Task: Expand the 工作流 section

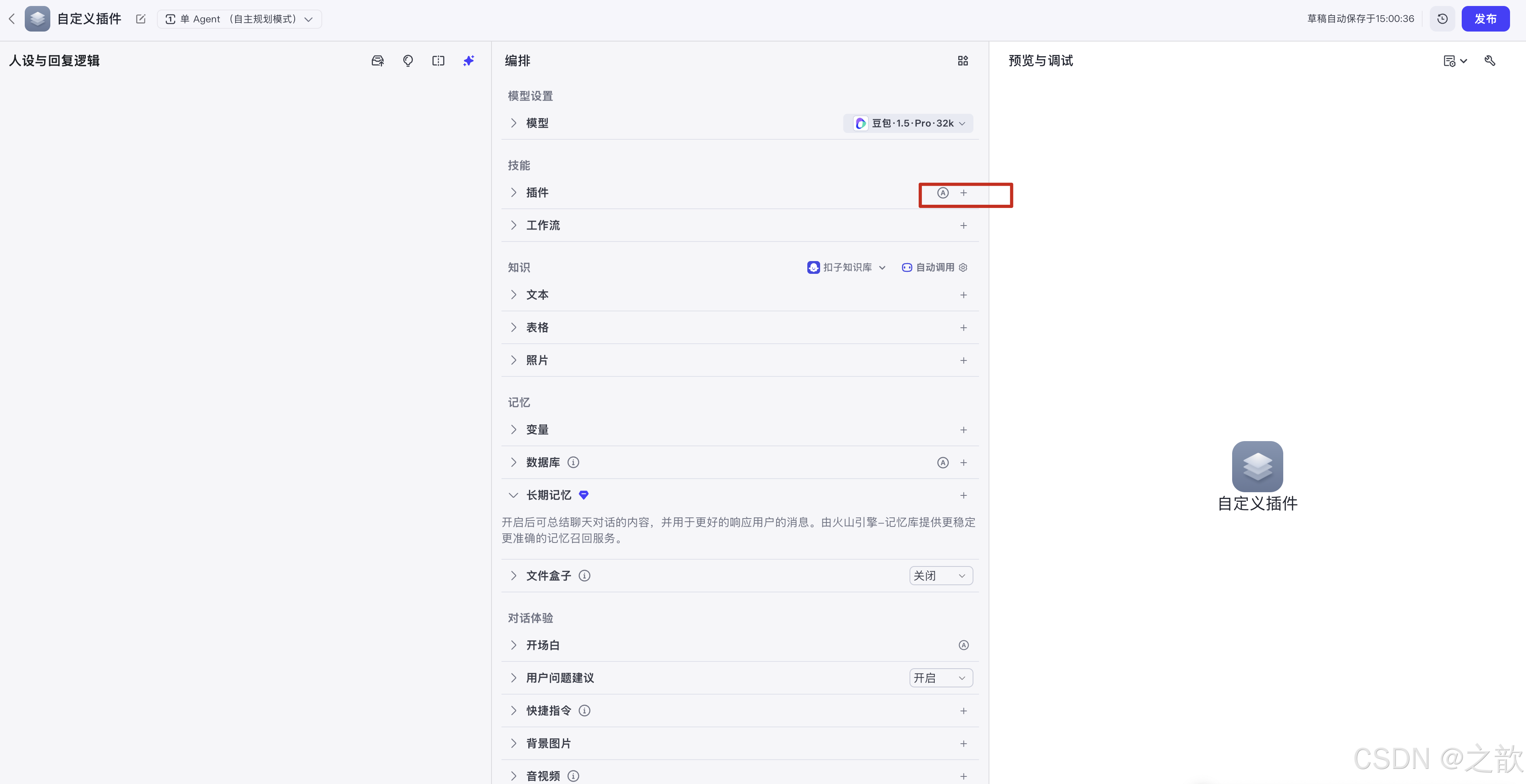Action: (513, 226)
